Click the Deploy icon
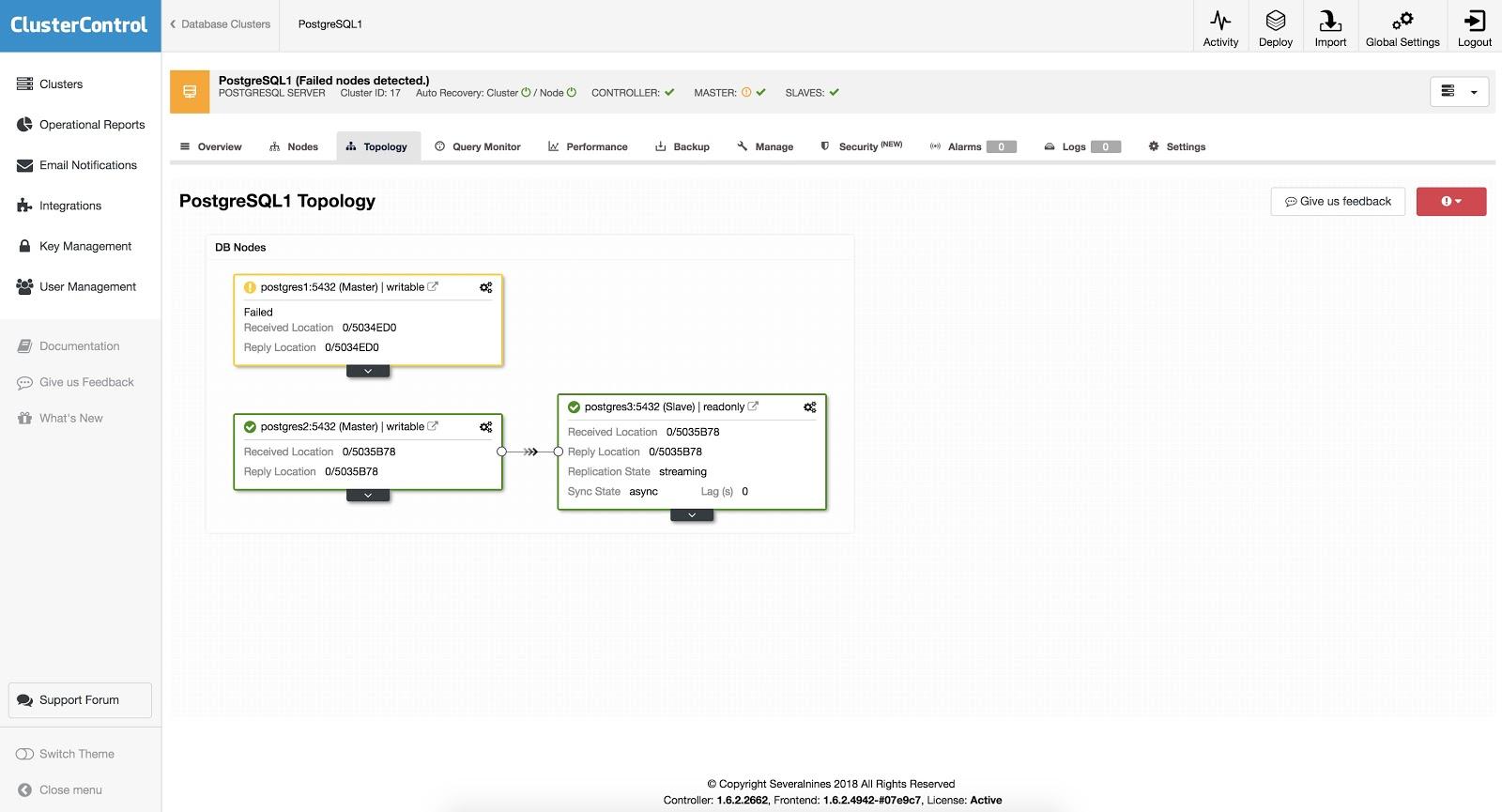The image size is (1502, 812). [x=1276, y=21]
